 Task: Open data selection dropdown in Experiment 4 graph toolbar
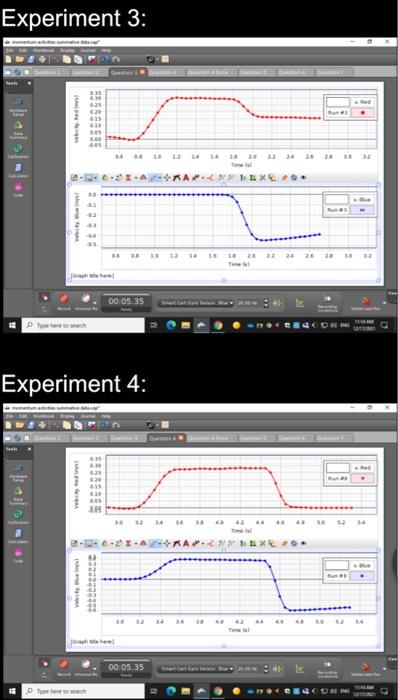pyautogui.click(x=92, y=544)
